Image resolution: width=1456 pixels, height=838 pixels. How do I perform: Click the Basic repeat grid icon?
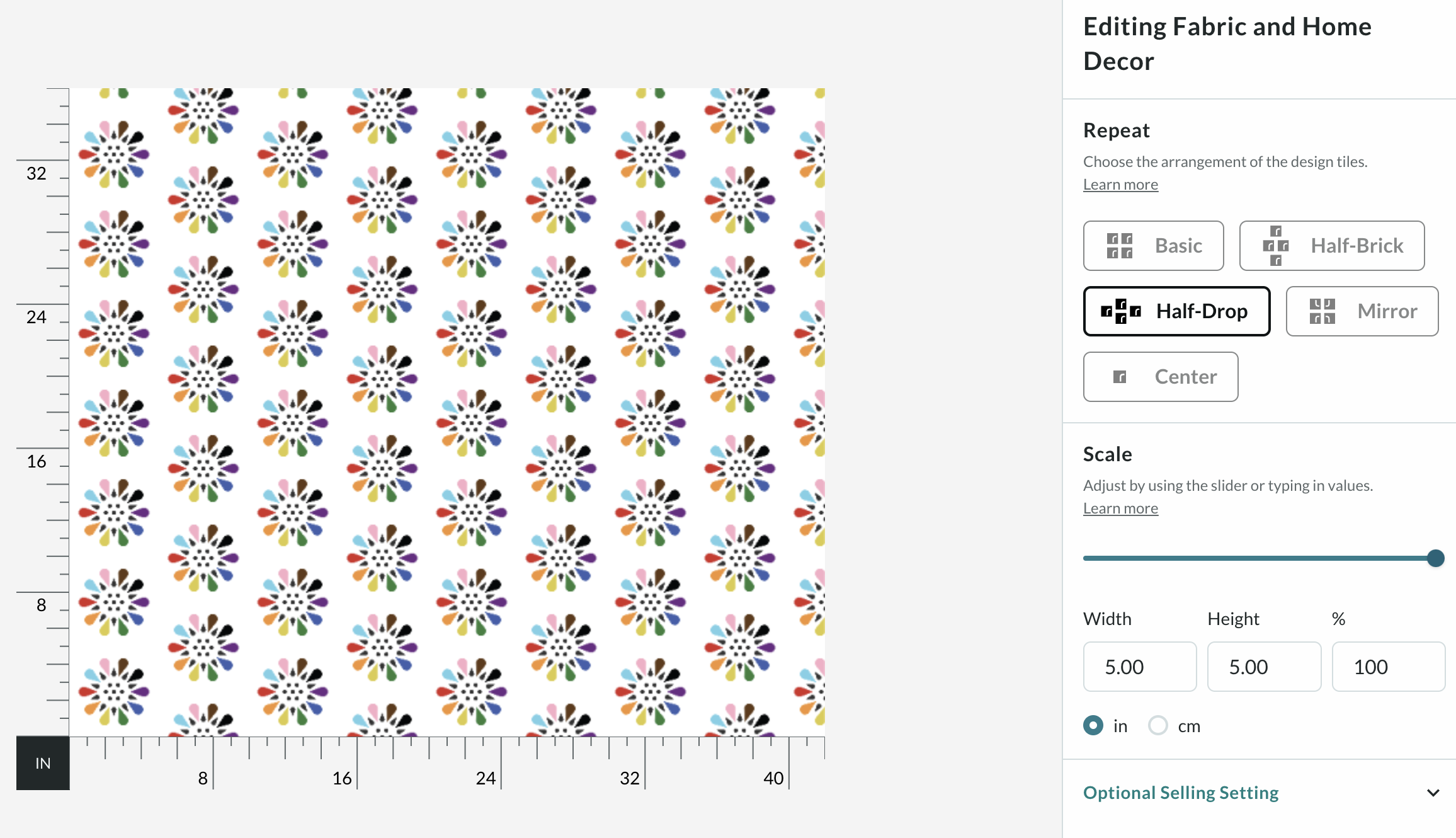click(1120, 246)
